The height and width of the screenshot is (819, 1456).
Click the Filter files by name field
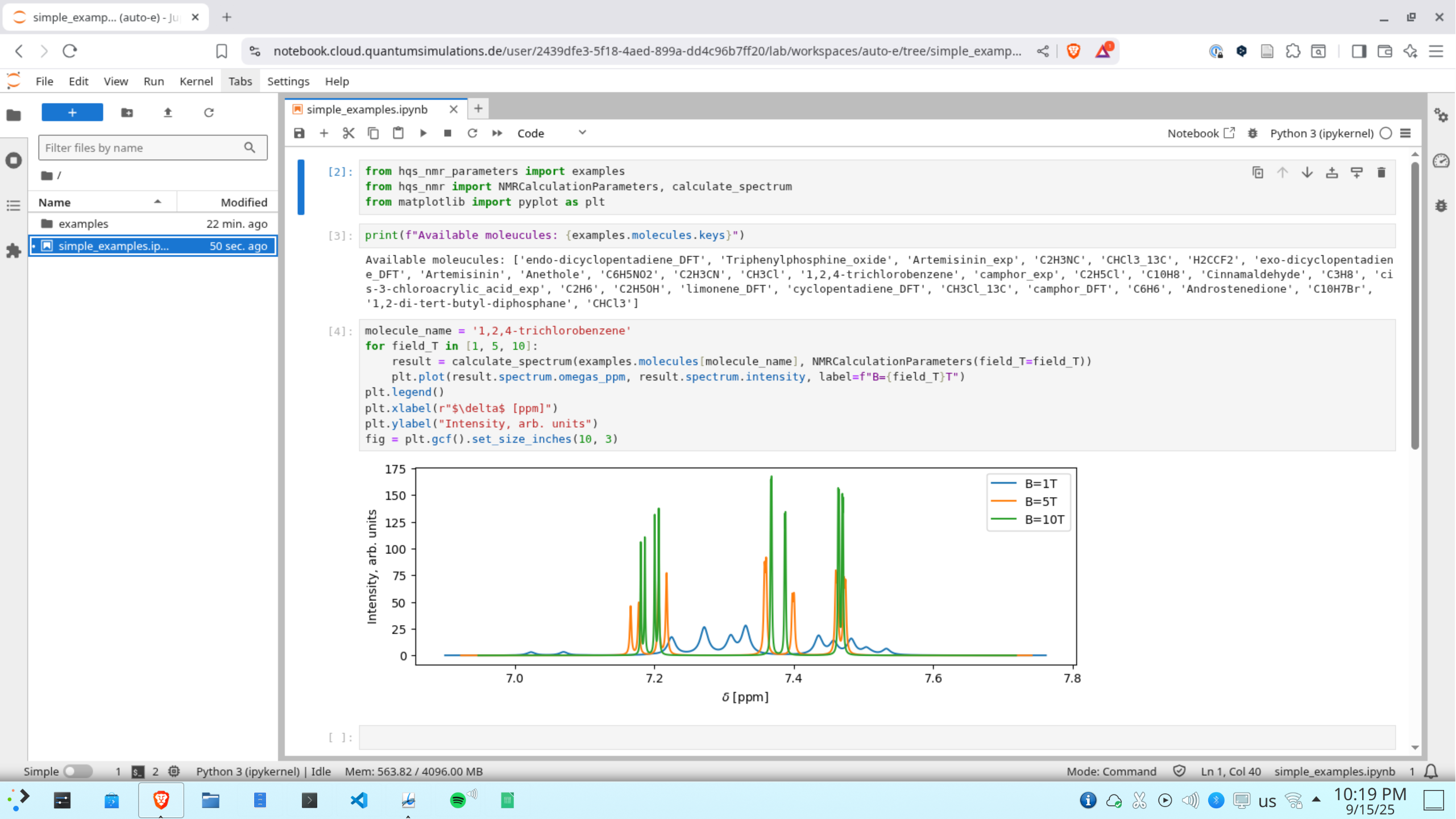[x=142, y=148]
